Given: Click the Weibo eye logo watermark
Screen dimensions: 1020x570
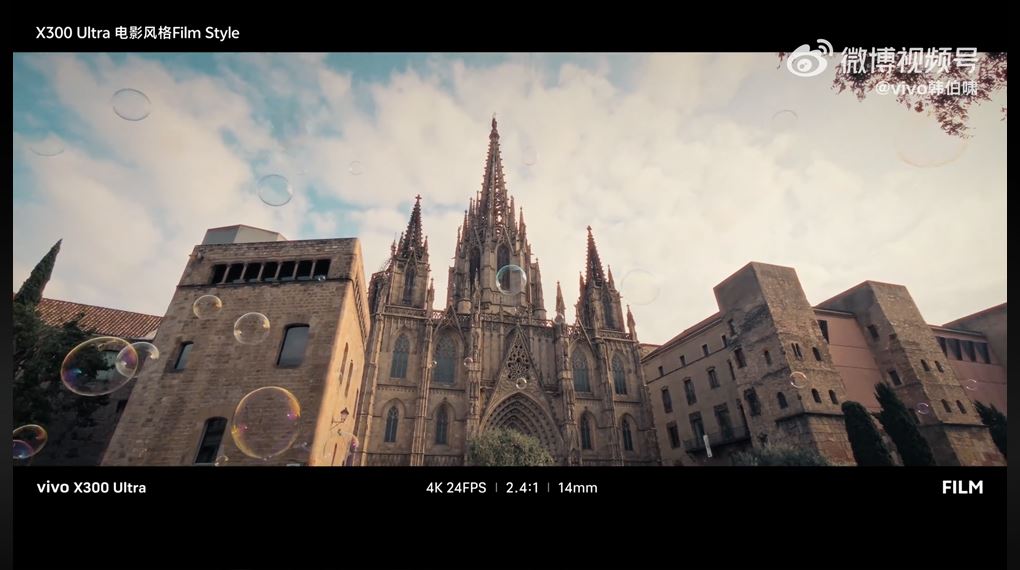Looking at the screenshot, I should click(x=808, y=59).
